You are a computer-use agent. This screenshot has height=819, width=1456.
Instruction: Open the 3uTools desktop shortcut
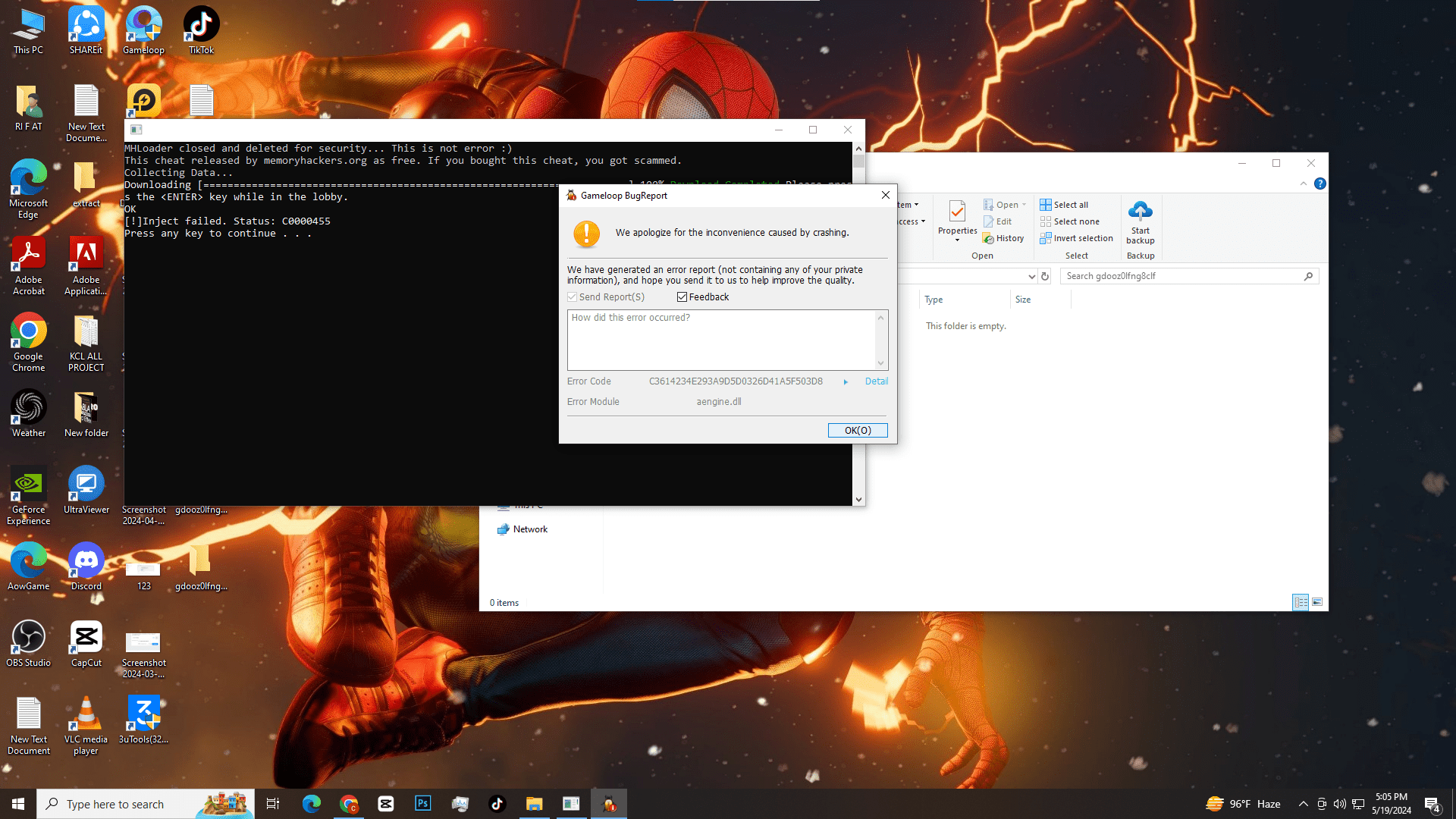point(143,720)
